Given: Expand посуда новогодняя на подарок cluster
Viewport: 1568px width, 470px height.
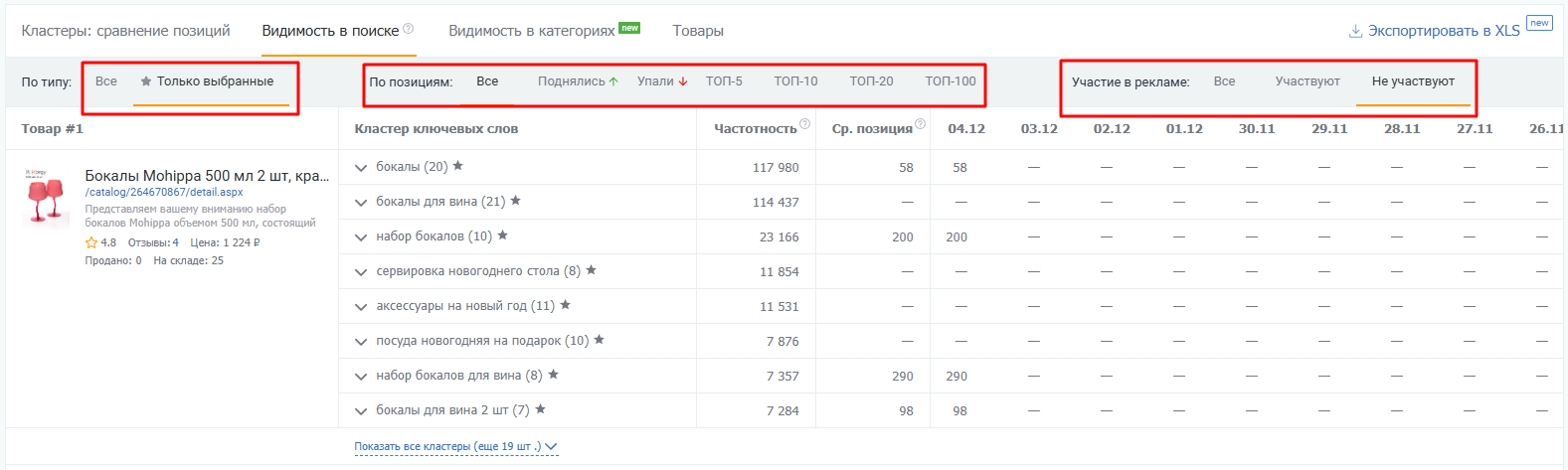Looking at the screenshot, I should pyautogui.click(x=361, y=342).
